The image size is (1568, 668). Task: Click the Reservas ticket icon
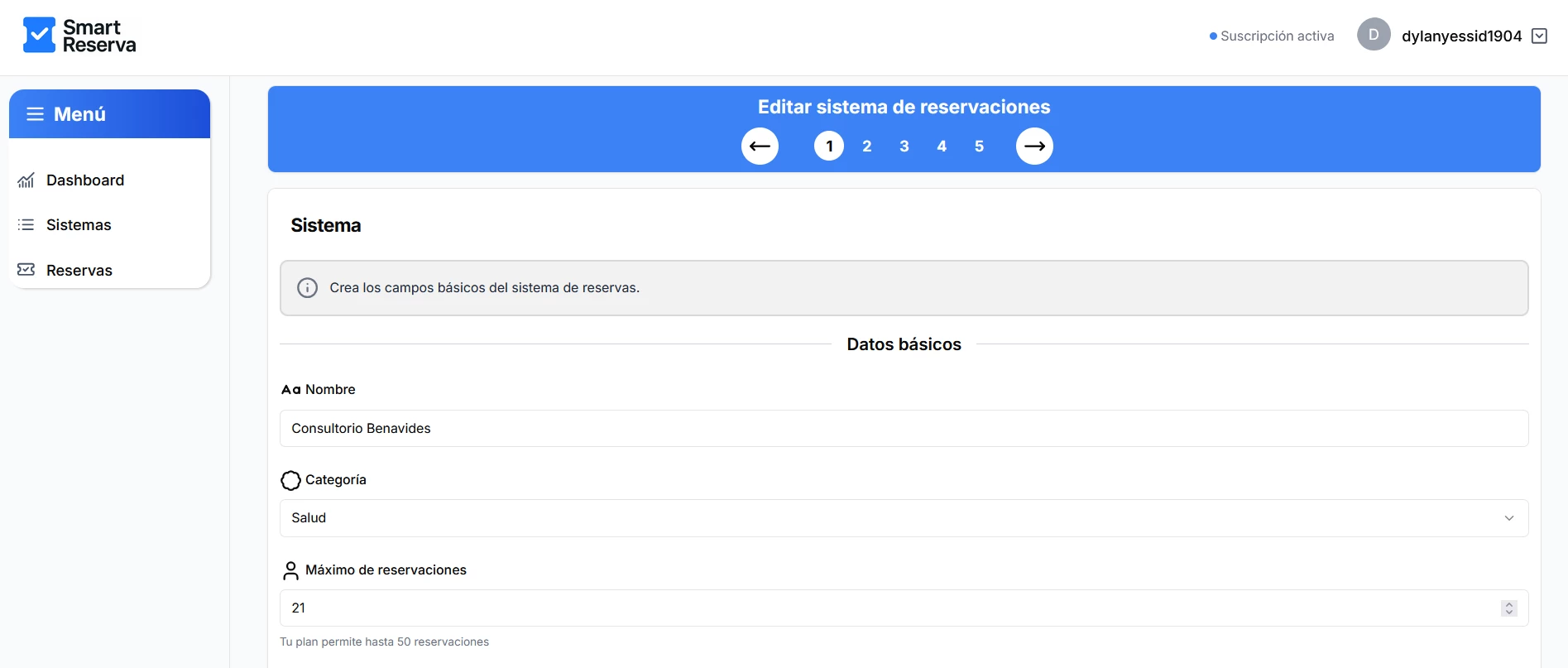[x=26, y=270]
